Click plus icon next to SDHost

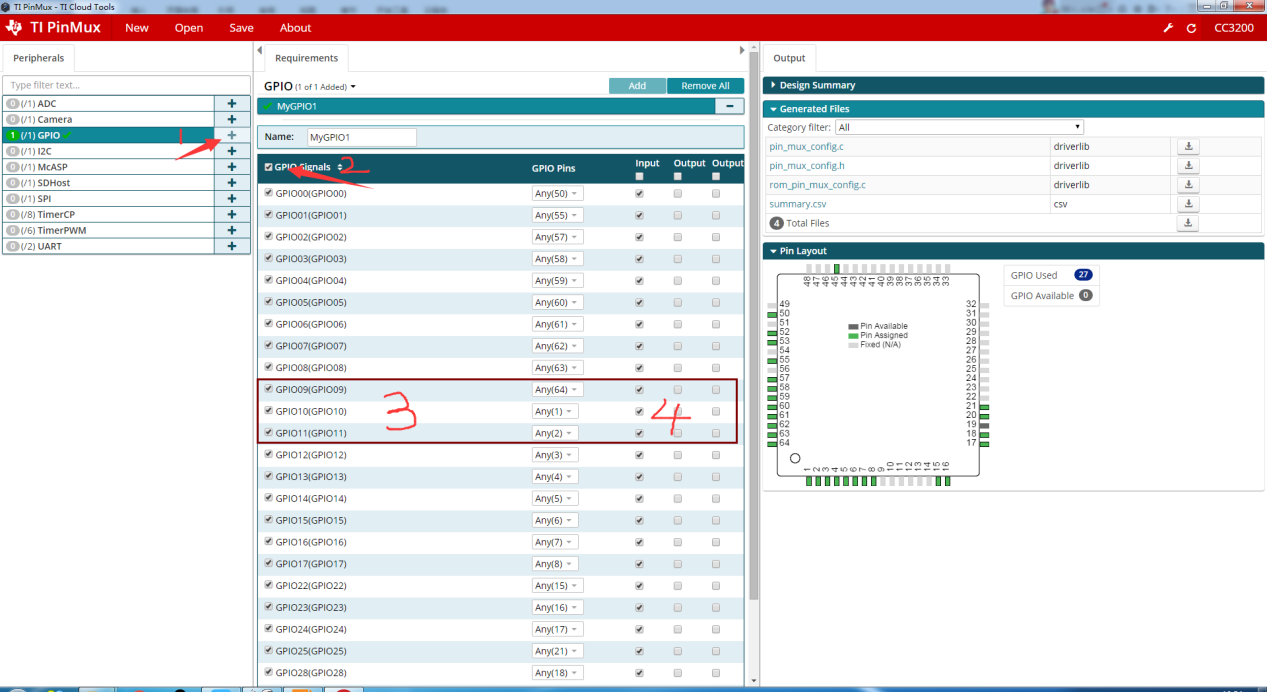(232, 183)
